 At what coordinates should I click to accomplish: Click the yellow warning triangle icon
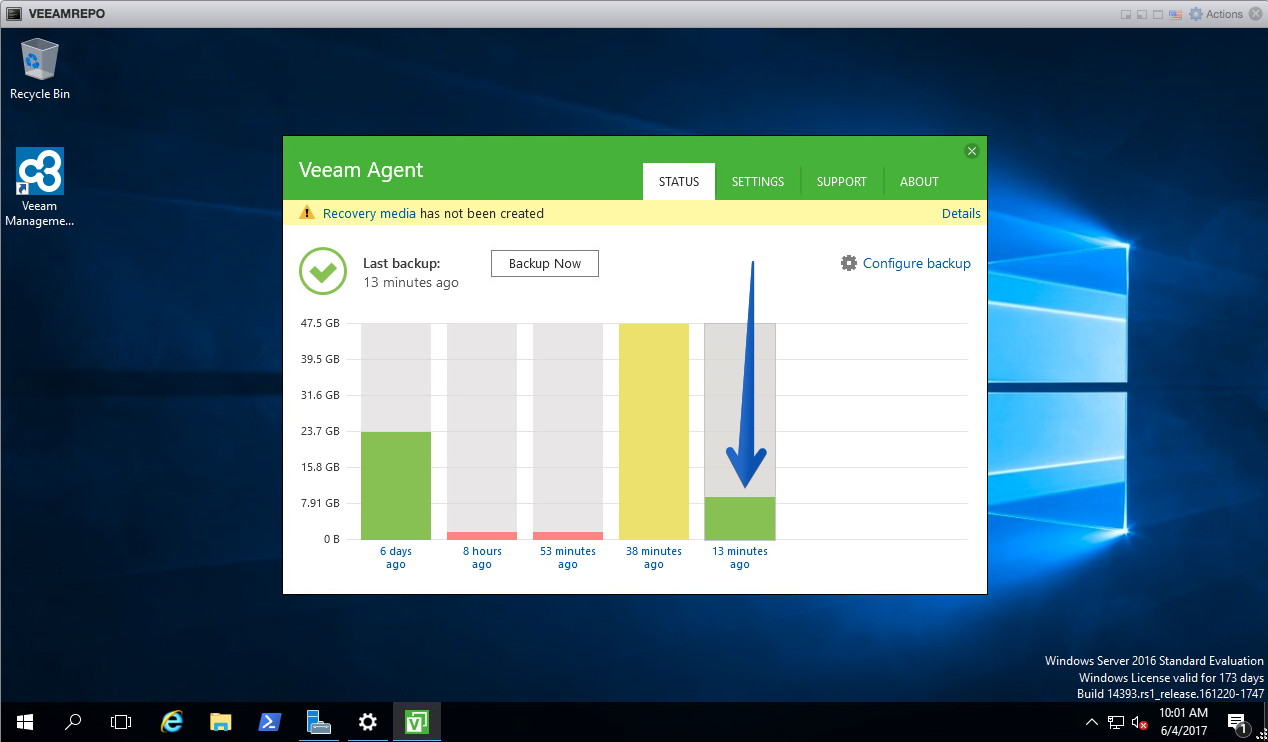[307, 213]
